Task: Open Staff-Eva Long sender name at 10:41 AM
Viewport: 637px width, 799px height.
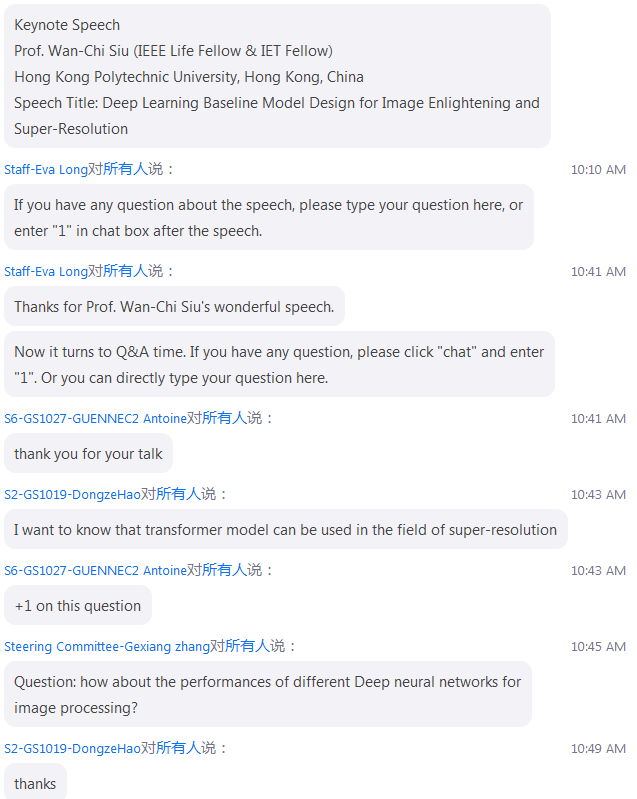Action: click(x=46, y=271)
